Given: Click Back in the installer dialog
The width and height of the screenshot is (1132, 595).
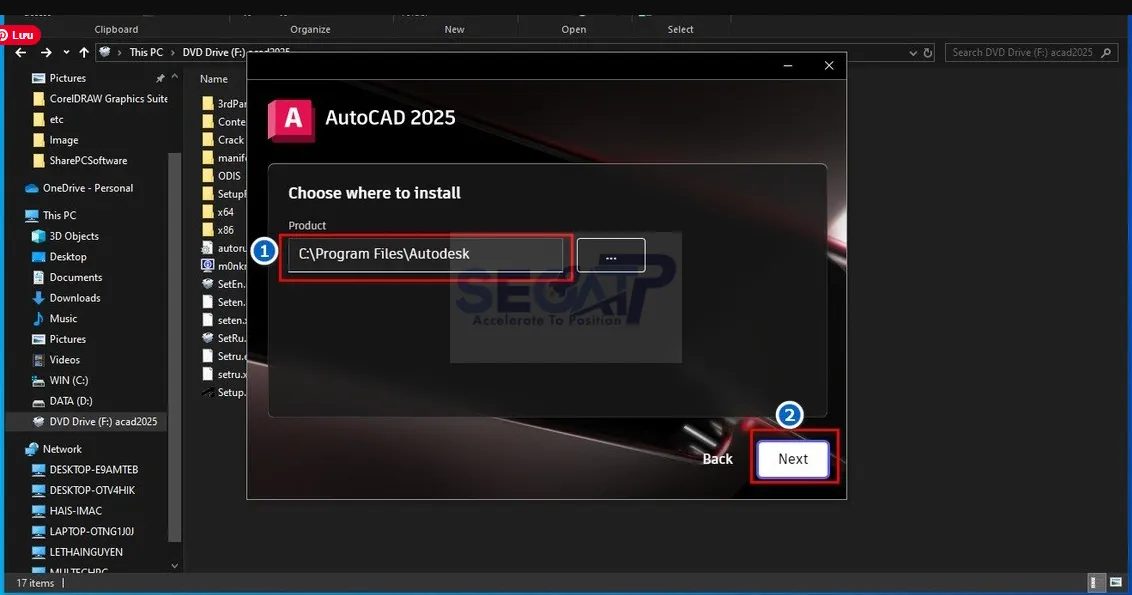Looking at the screenshot, I should 717,458.
